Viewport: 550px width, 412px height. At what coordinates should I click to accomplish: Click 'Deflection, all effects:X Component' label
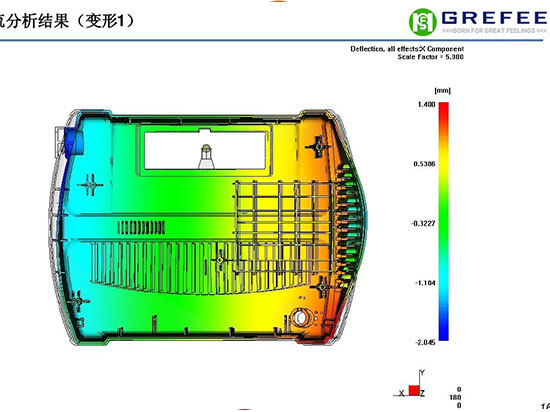(x=407, y=49)
